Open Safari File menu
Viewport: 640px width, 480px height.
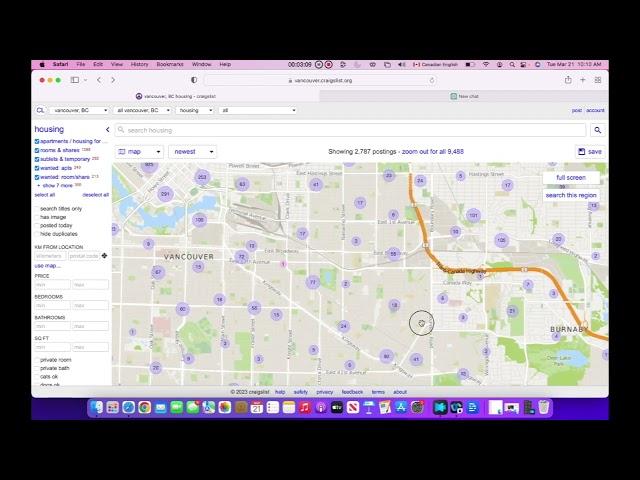[80, 64]
